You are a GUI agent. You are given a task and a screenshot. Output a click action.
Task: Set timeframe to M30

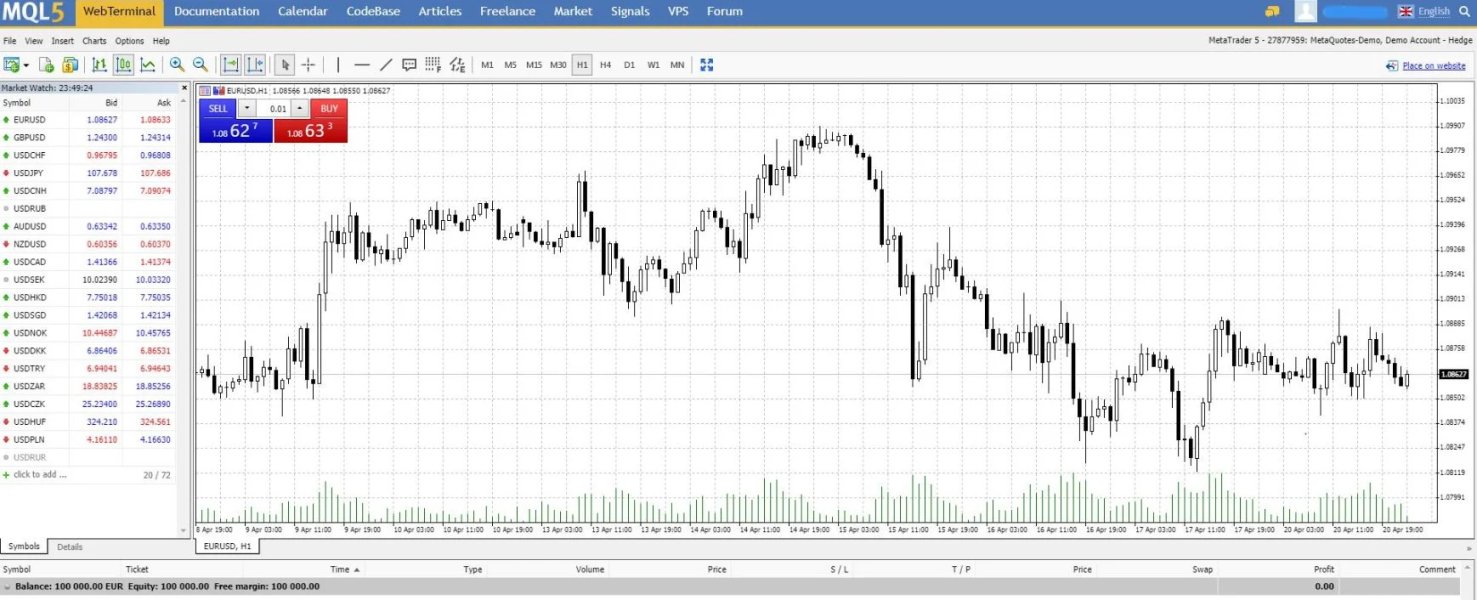click(x=558, y=65)
